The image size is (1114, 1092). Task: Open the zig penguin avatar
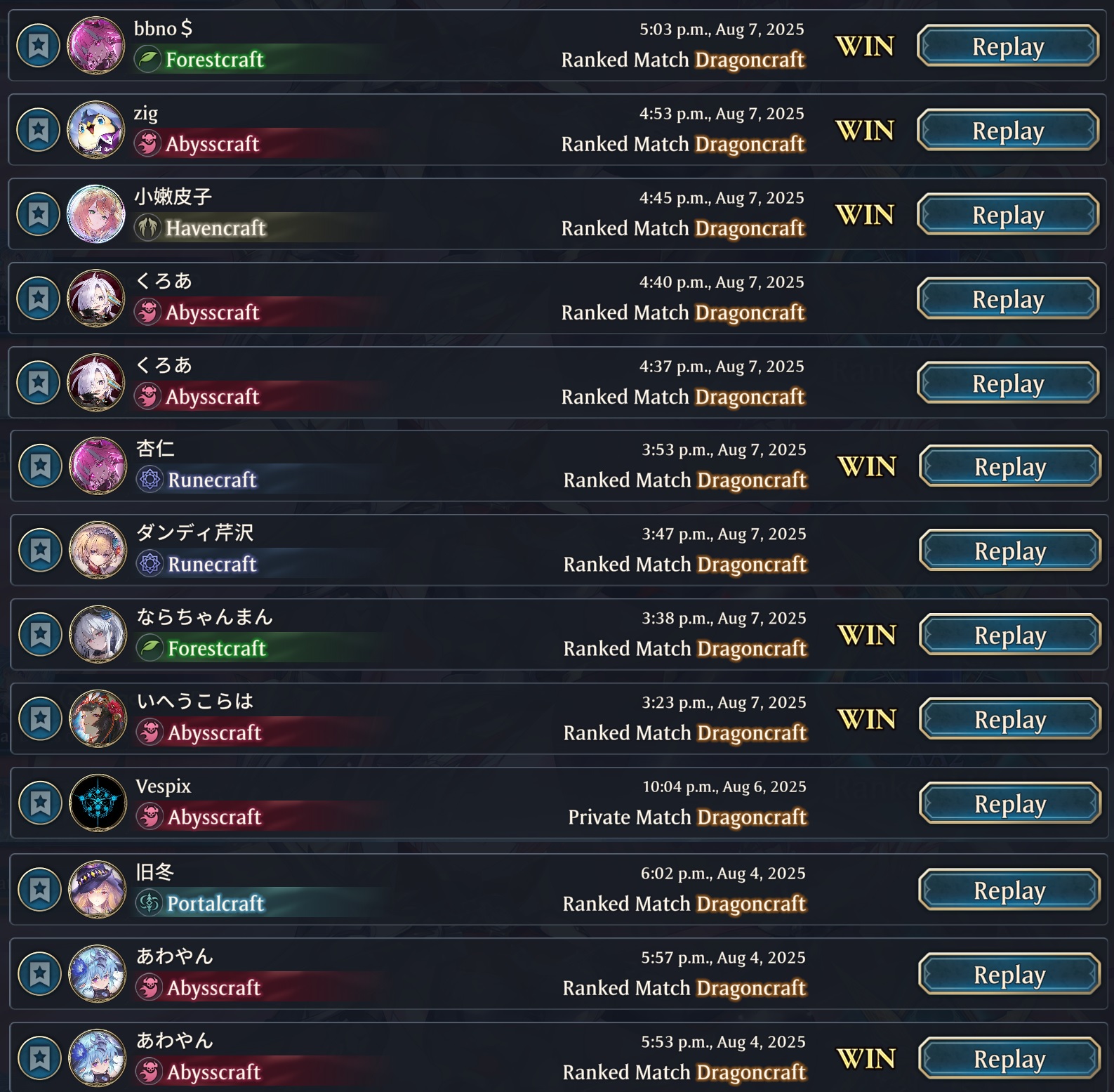[96, 130]
